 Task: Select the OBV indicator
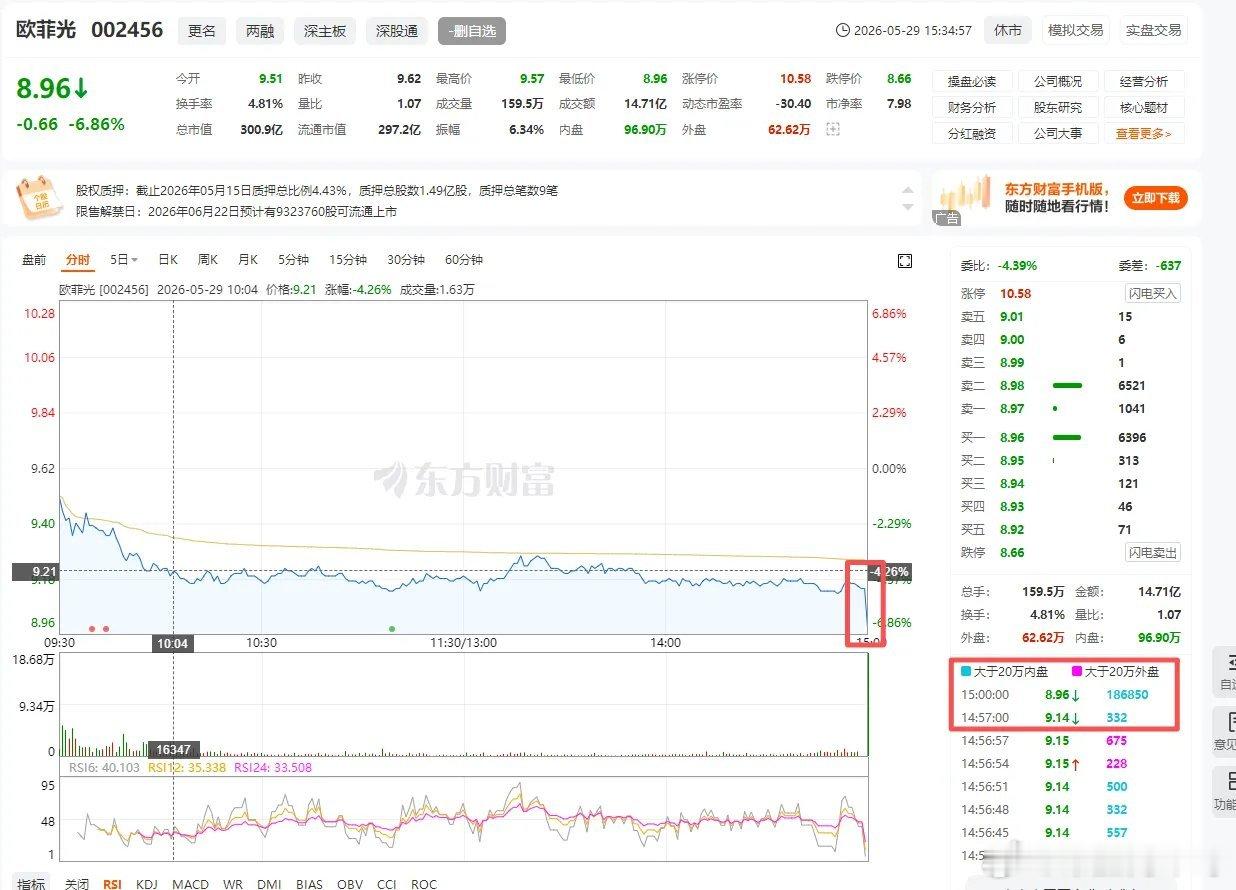pos(350,884)
